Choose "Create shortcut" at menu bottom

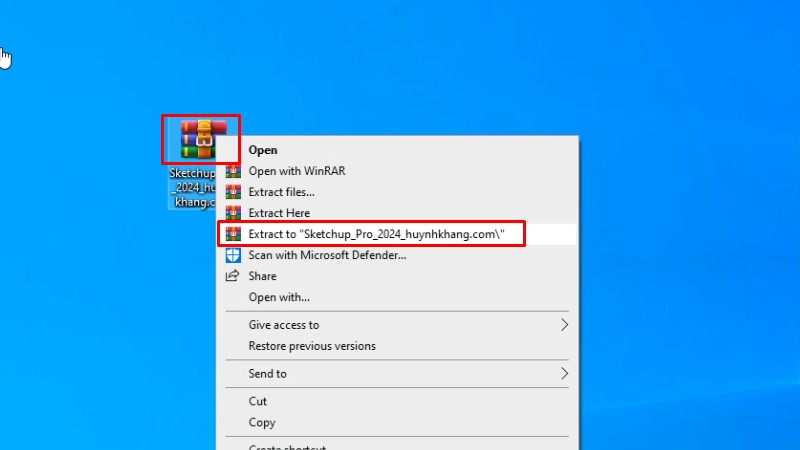click(287, 446)
